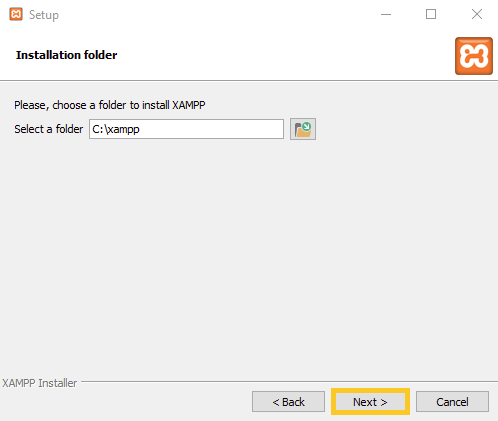Screen dimensions: 498x421
Task: Abort installation with the Cancel button
Action: tap(452, 402)
